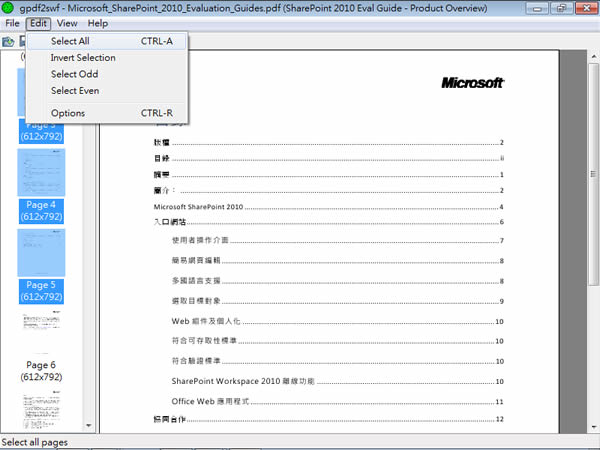Open the File menu
600x450 pixels.
pyautogui.click(x=12, y=23)
